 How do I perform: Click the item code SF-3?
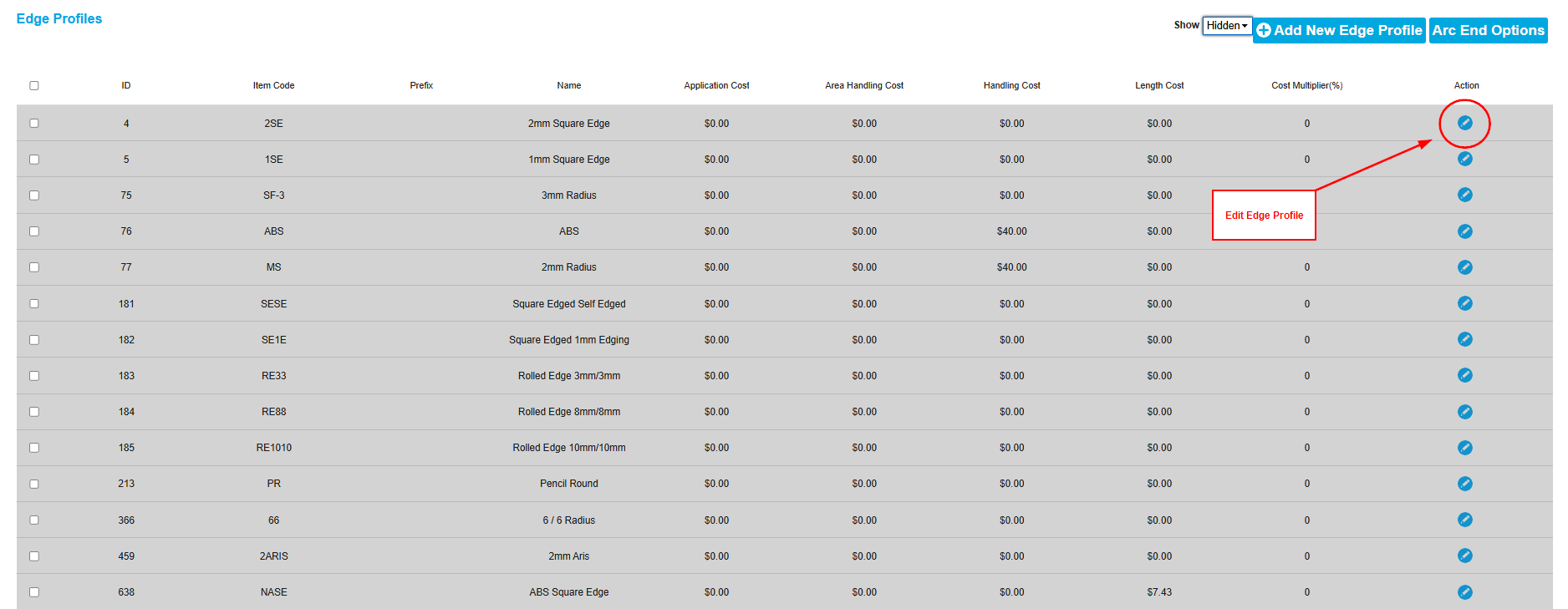[273, 195]
